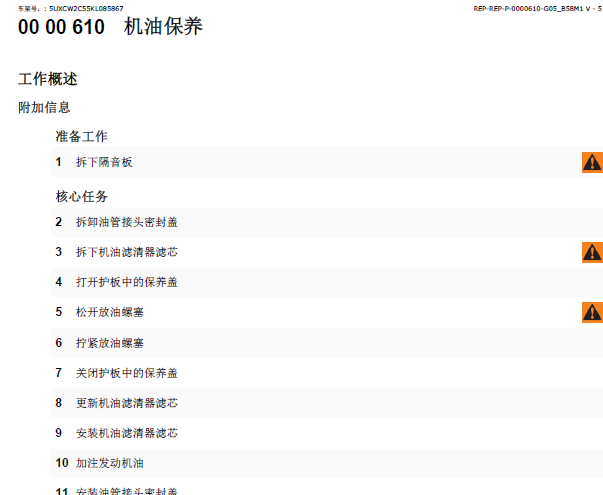
Task: Click warning icon beside 拆下隔音板
Action: pyautogui.click(x=592, y=162)
